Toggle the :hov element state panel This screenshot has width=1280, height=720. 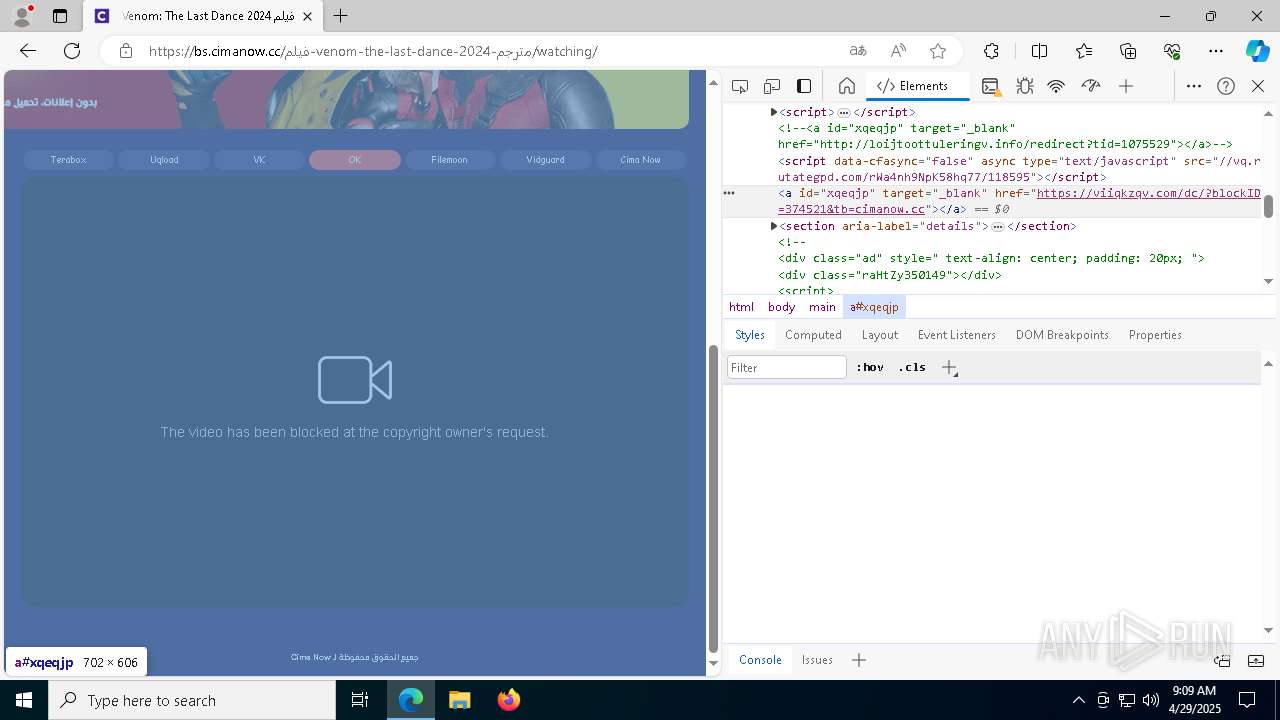870,367
